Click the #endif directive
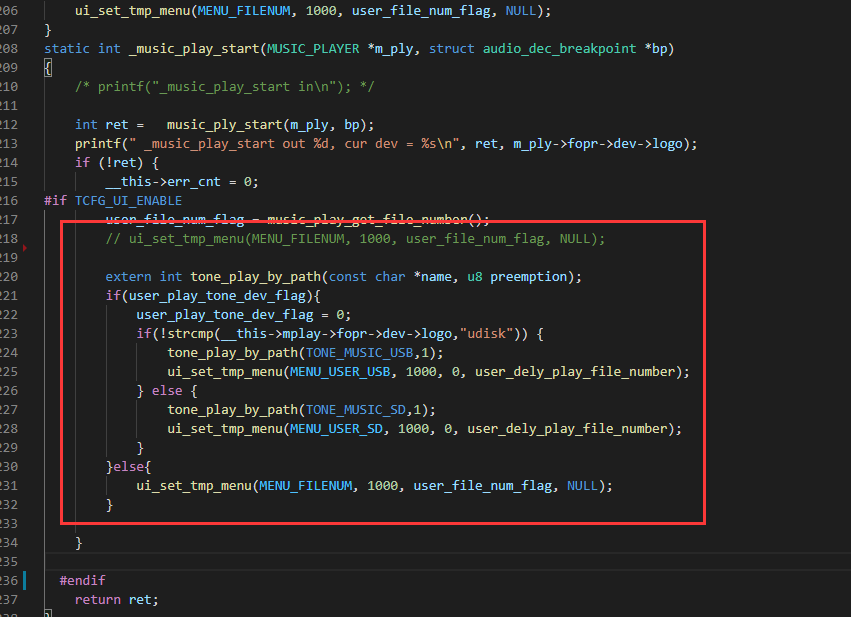 [x=82, y=581]
